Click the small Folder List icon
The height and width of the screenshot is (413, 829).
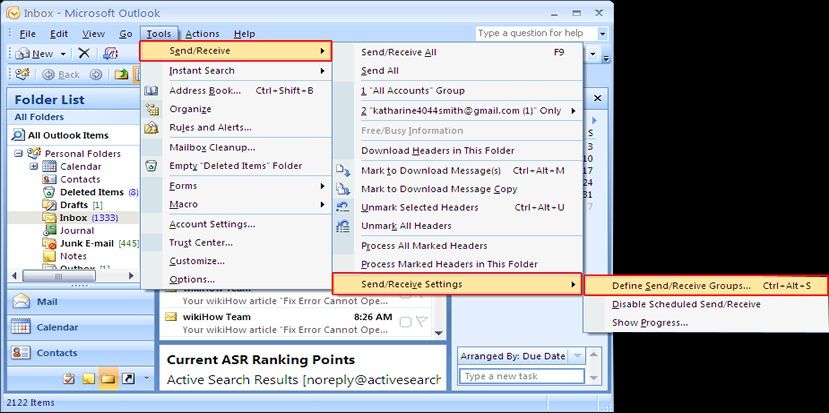(x=109, y=379)
